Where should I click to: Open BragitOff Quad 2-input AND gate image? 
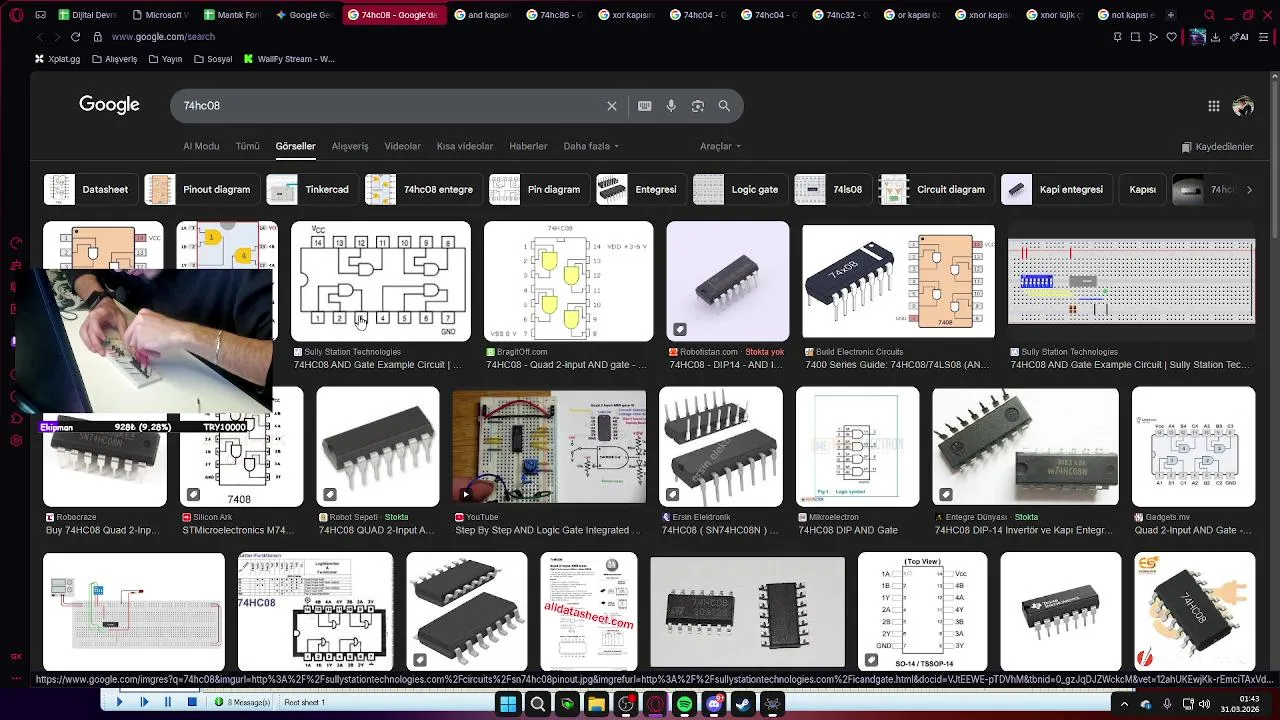click(x=568, y=282)
